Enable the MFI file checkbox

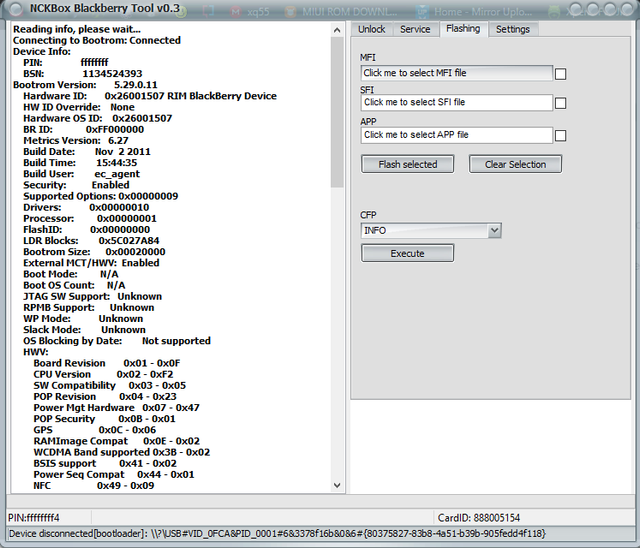(x=560, y=74)
